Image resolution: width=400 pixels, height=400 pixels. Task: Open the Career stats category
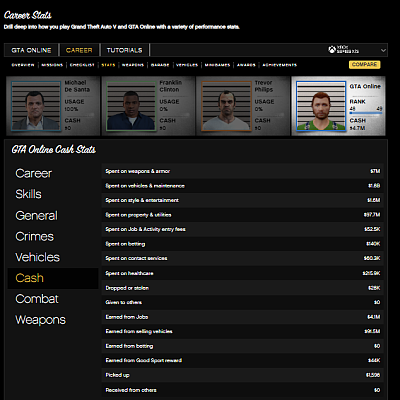pos(33,173)
